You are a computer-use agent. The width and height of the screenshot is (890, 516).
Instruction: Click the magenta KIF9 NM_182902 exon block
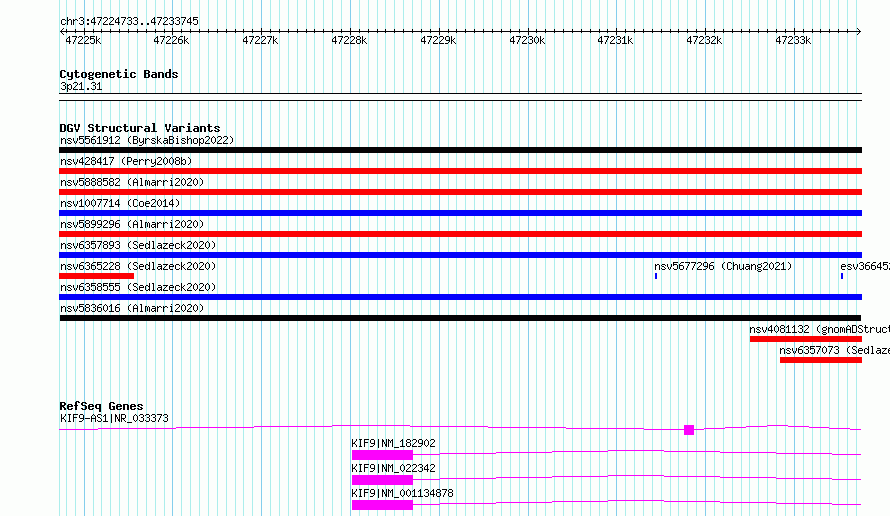tap(382, 455)
